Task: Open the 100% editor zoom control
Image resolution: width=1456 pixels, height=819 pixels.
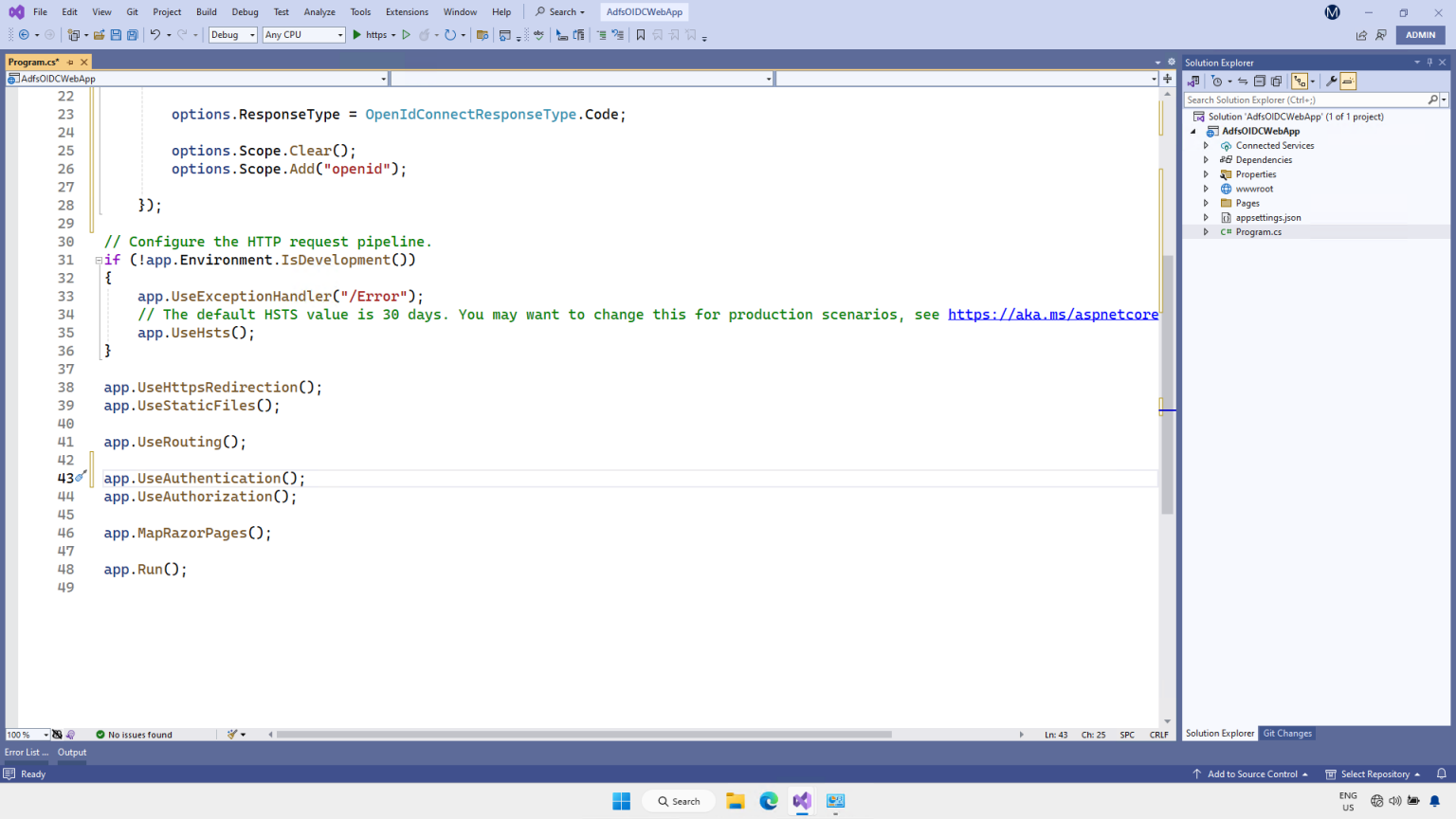Action: click(26, 733)
